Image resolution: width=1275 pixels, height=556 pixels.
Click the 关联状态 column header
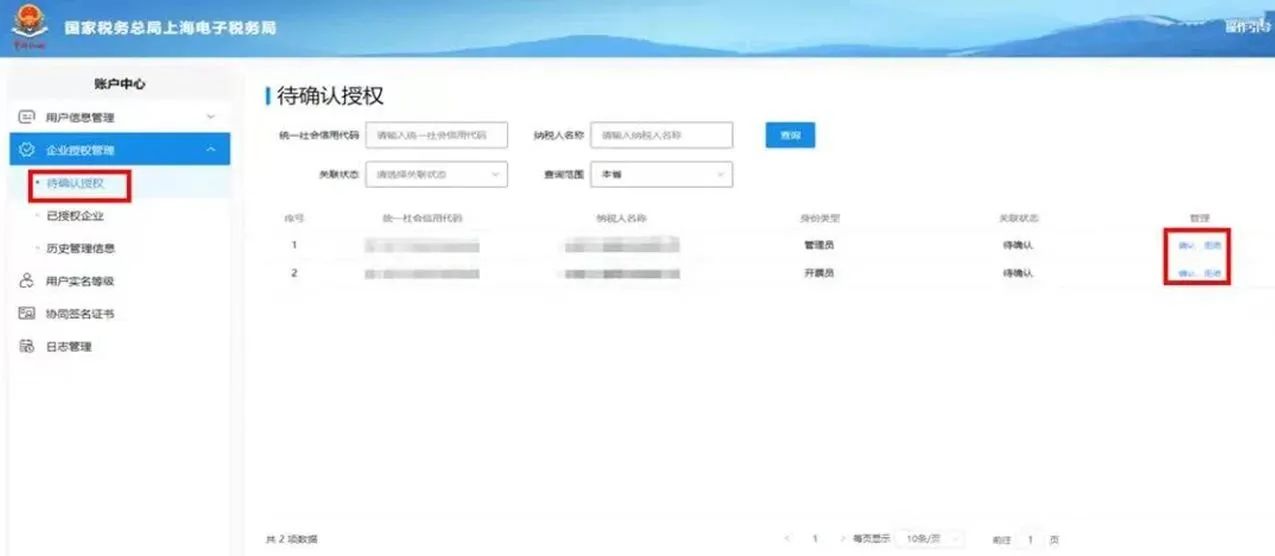click(1017, 218)
